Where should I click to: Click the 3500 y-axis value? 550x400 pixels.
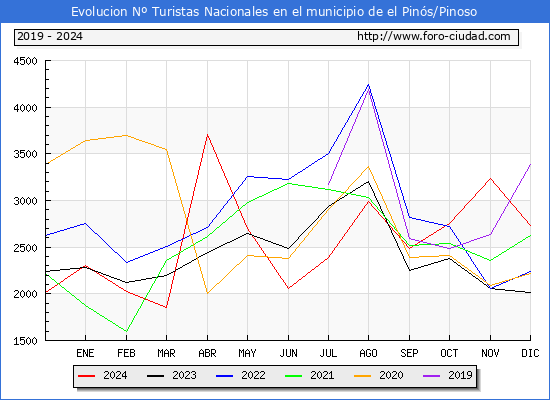[25, 154]
